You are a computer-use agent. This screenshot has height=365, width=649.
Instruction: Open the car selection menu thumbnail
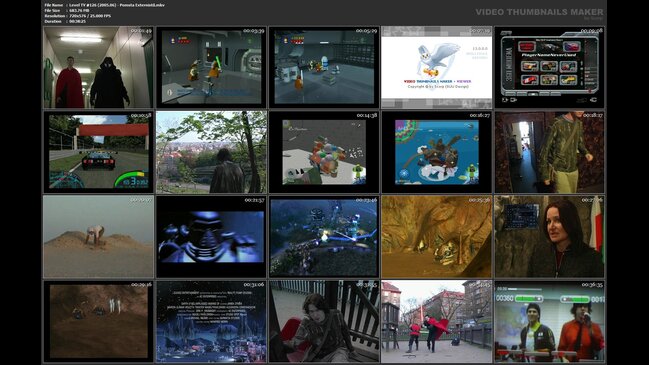point(549,67)
